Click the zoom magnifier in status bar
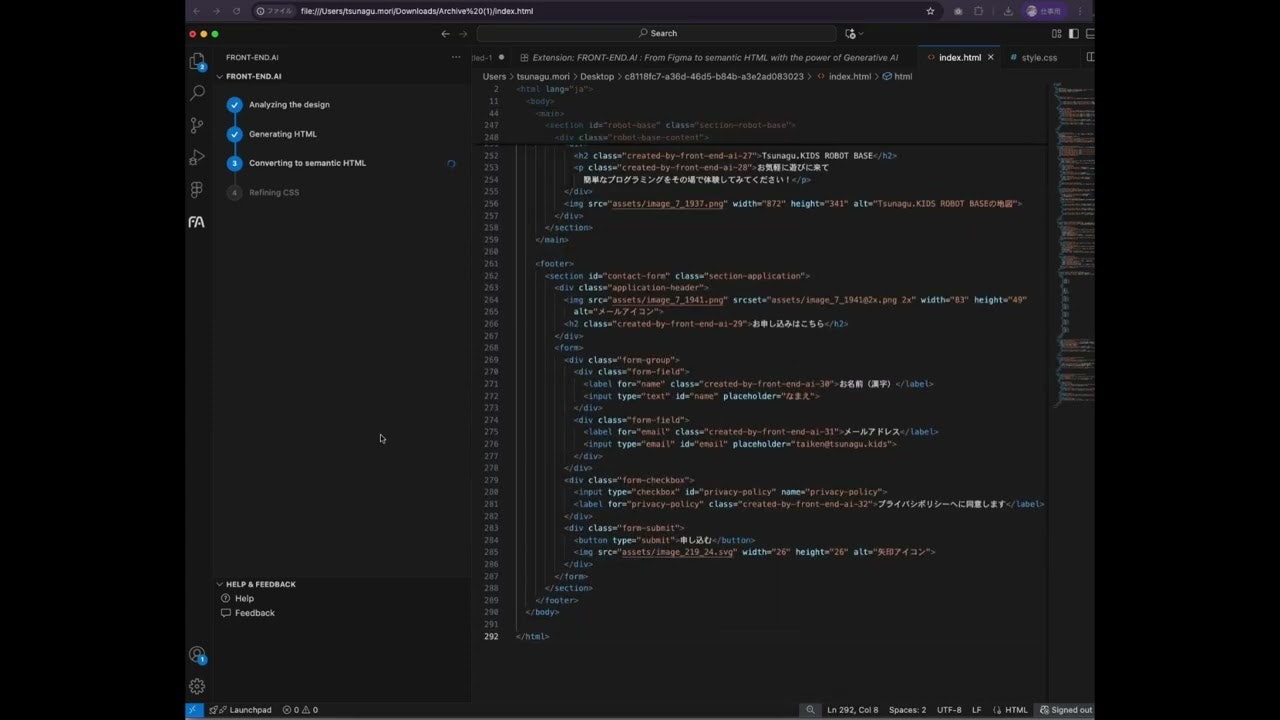 click(810, 710)
